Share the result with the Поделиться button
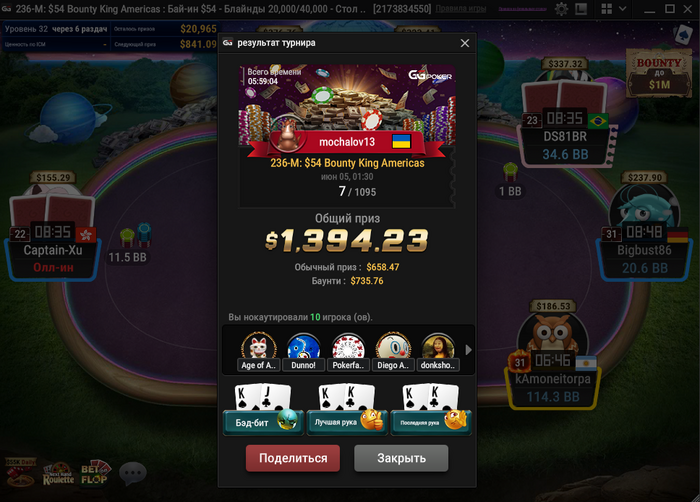Screen dimensions: 700x502 pos(293,458)
